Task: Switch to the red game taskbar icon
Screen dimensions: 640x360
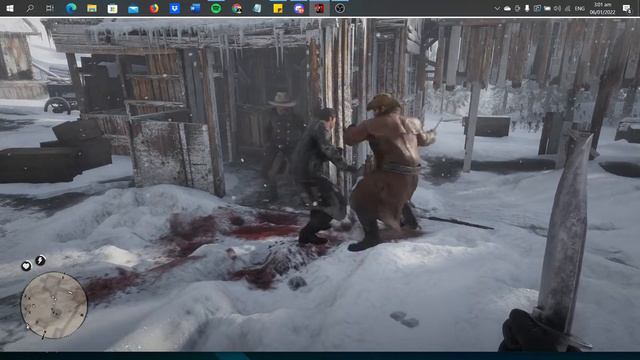Action: (319, 8)
